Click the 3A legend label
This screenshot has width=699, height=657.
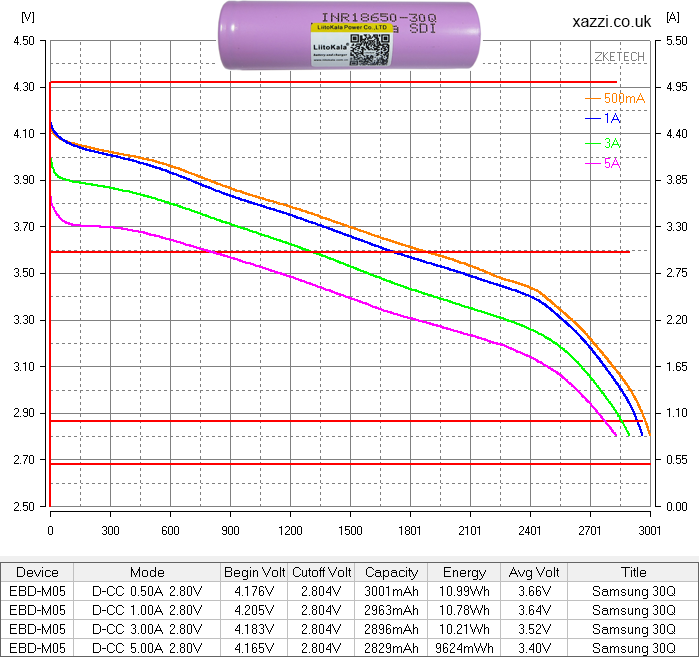click(x=612, y=143)
